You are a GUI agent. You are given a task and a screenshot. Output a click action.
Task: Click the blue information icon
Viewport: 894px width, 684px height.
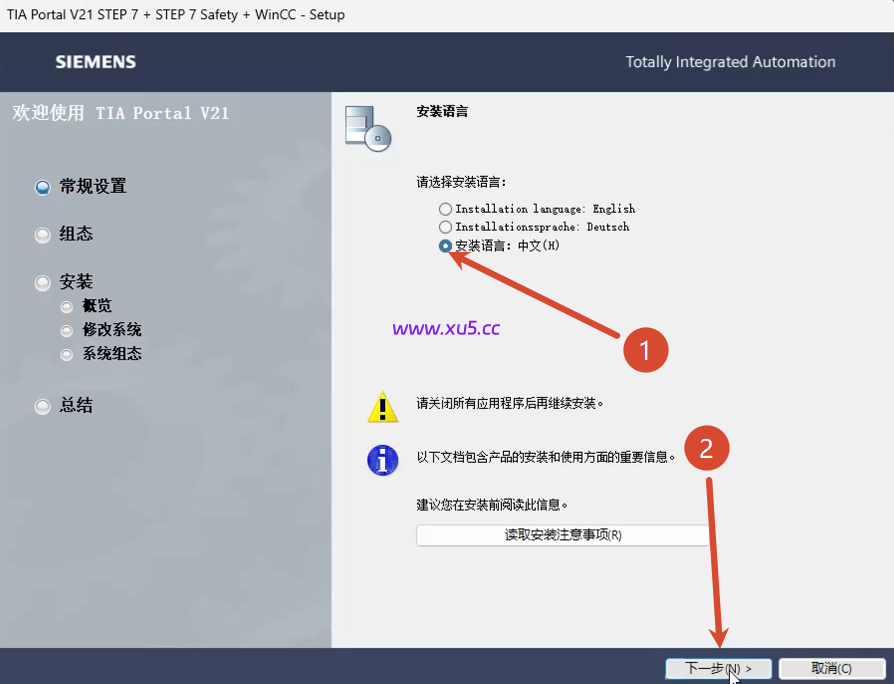click(383, 461)
